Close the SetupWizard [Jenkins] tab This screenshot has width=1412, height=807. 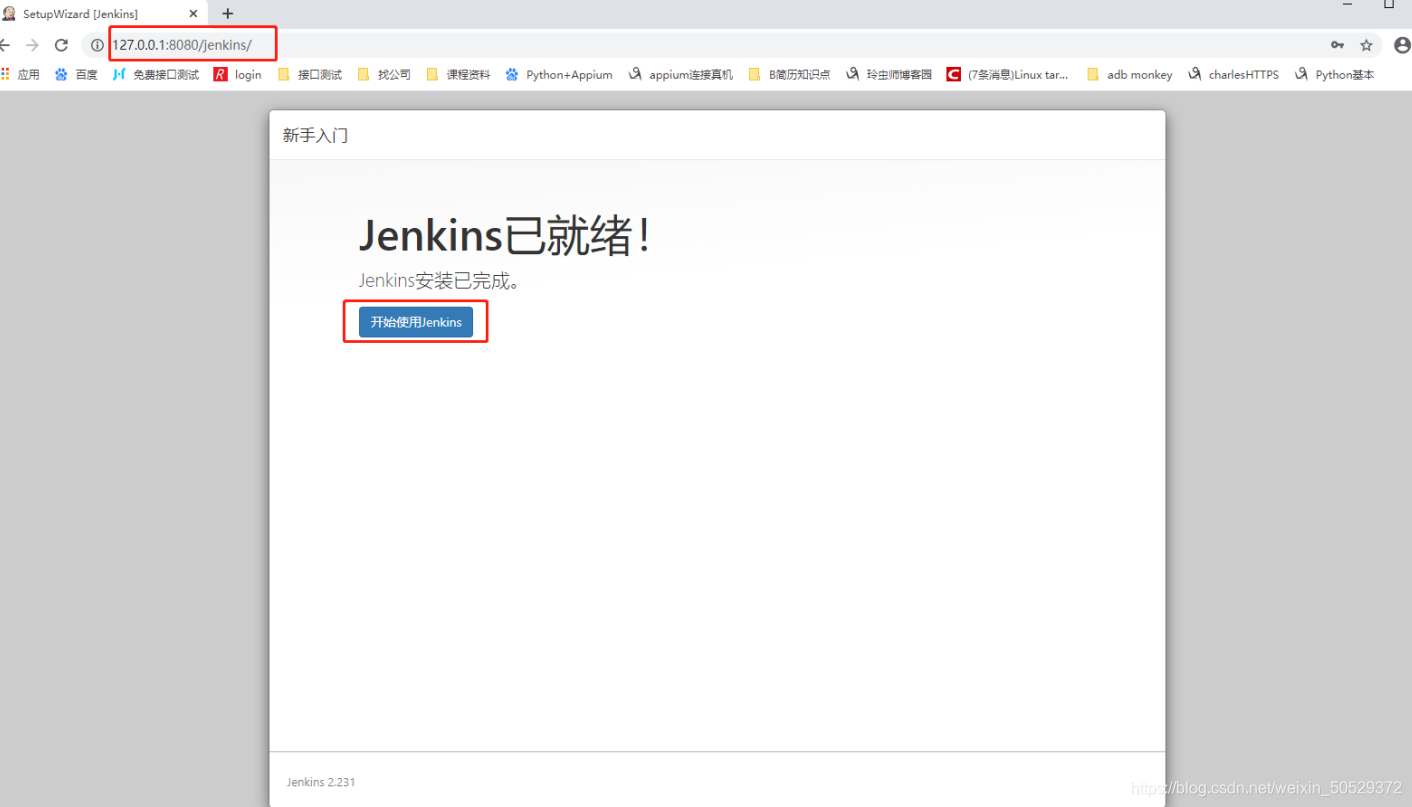click(193, 14)
